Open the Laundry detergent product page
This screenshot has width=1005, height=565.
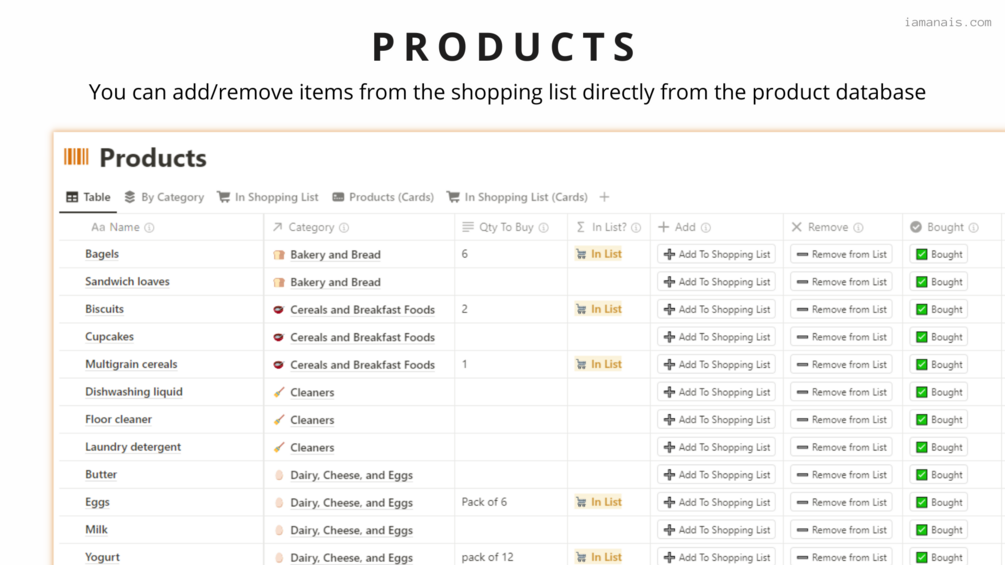pyautogui.click(x=133, y=447)
